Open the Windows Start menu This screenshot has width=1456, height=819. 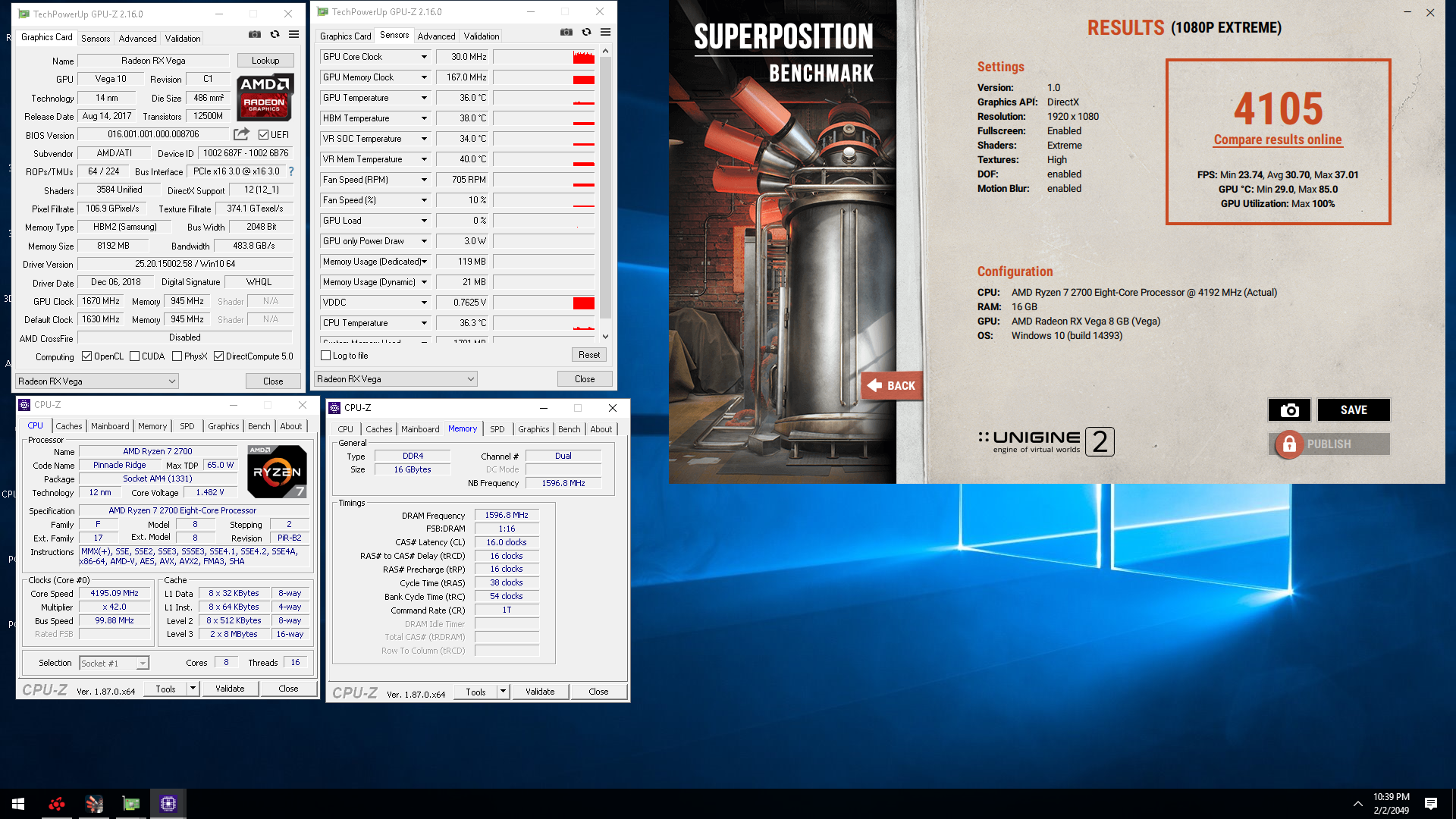point(18,804)
